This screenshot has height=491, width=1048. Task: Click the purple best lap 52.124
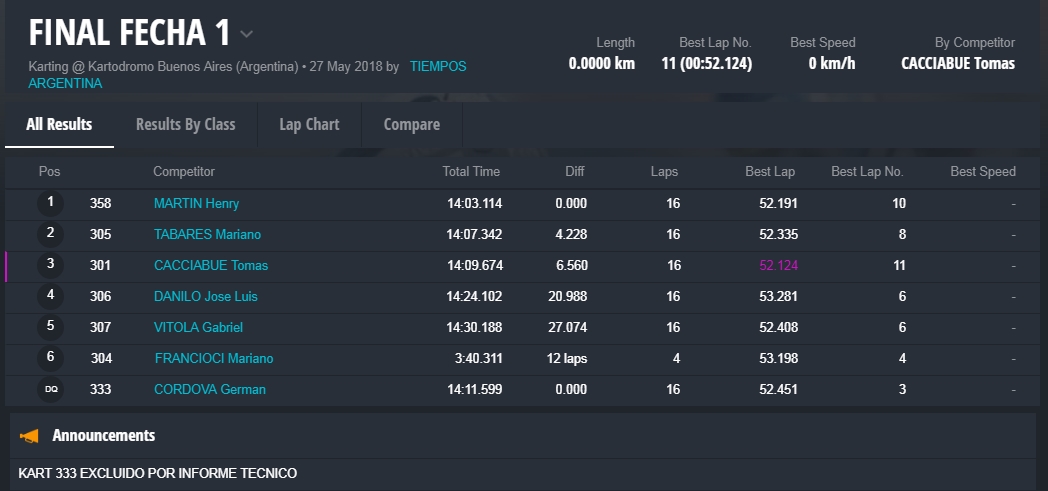click(x=778, y=266)
